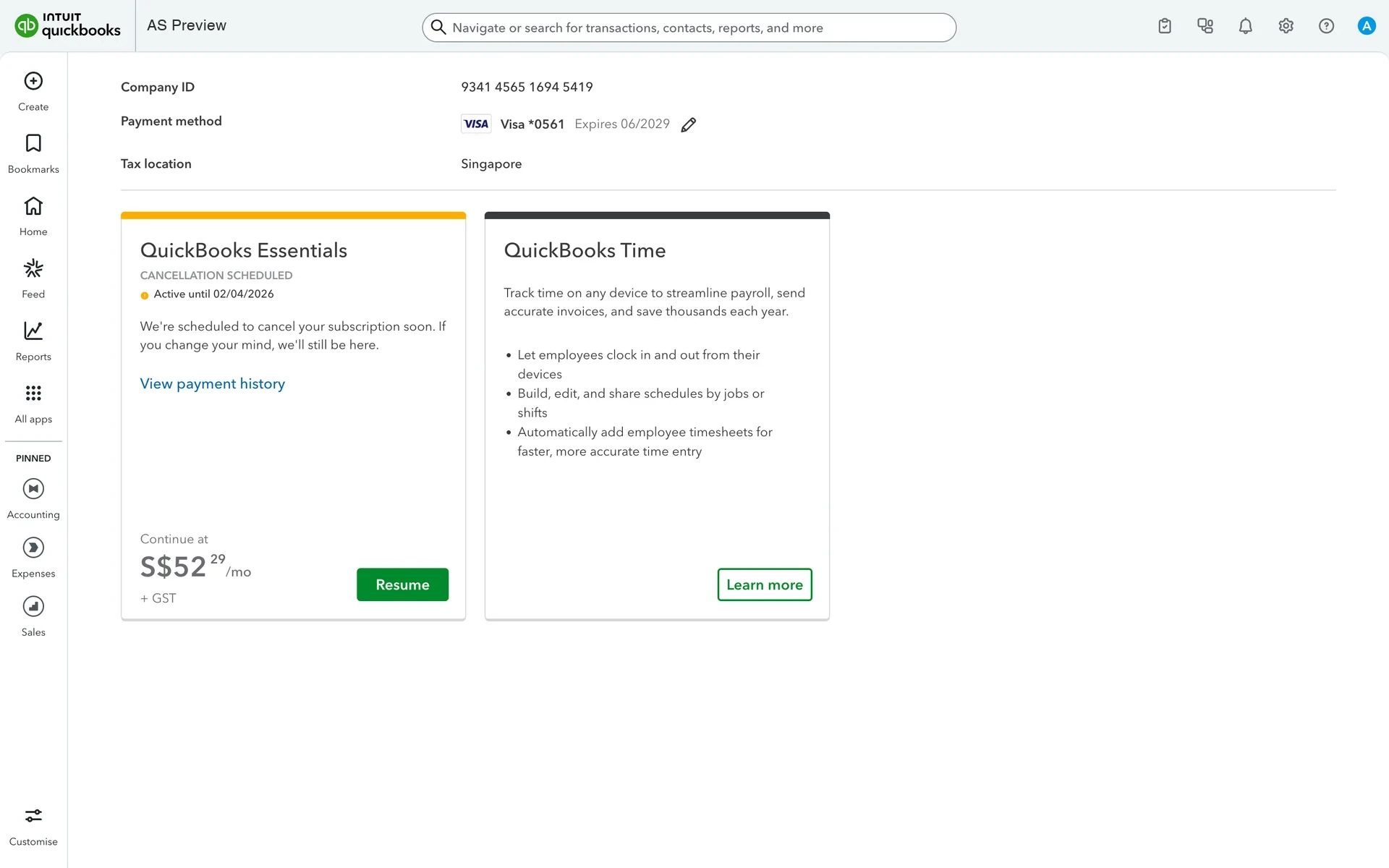
Task: Select the Company ID number 9341 4565 1694 5419
Action: click(x=527, y=87)
